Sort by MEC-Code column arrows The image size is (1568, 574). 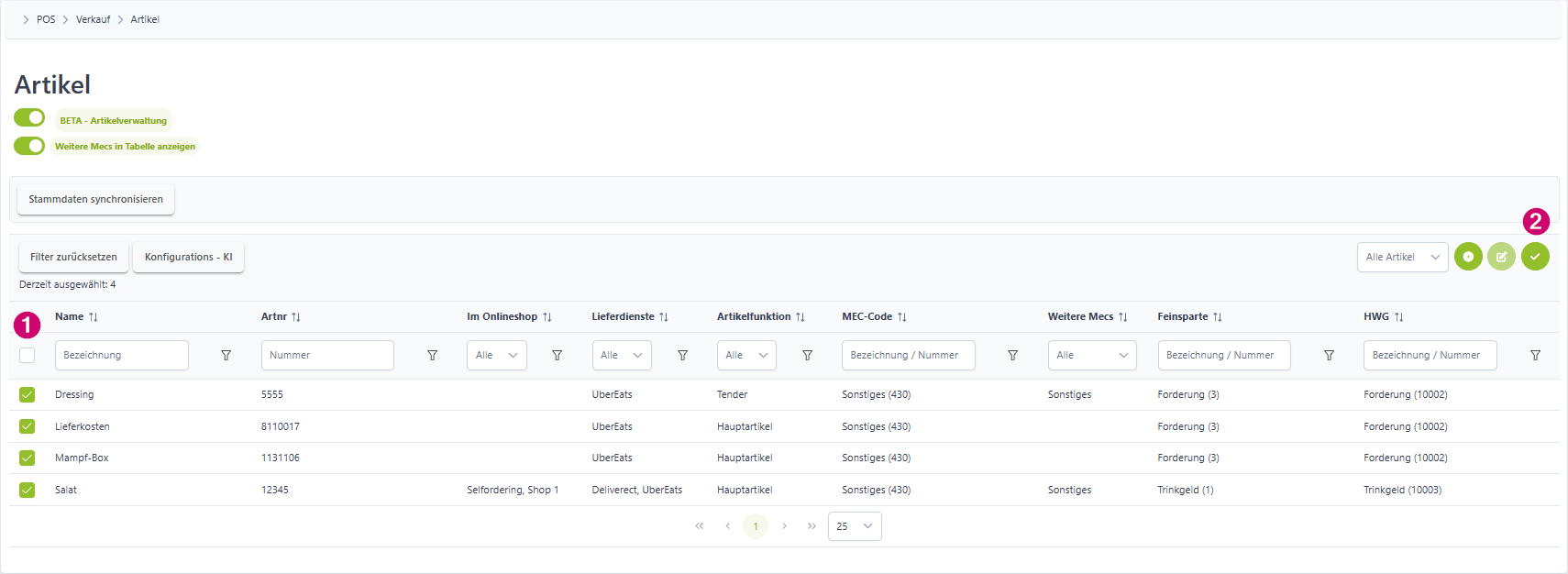pos(902,317)
